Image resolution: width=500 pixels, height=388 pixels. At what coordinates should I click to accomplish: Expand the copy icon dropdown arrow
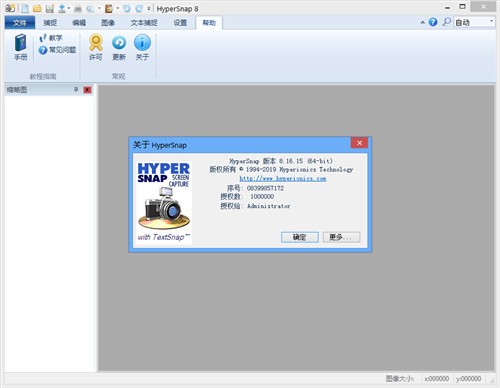(x=99, y=8)
